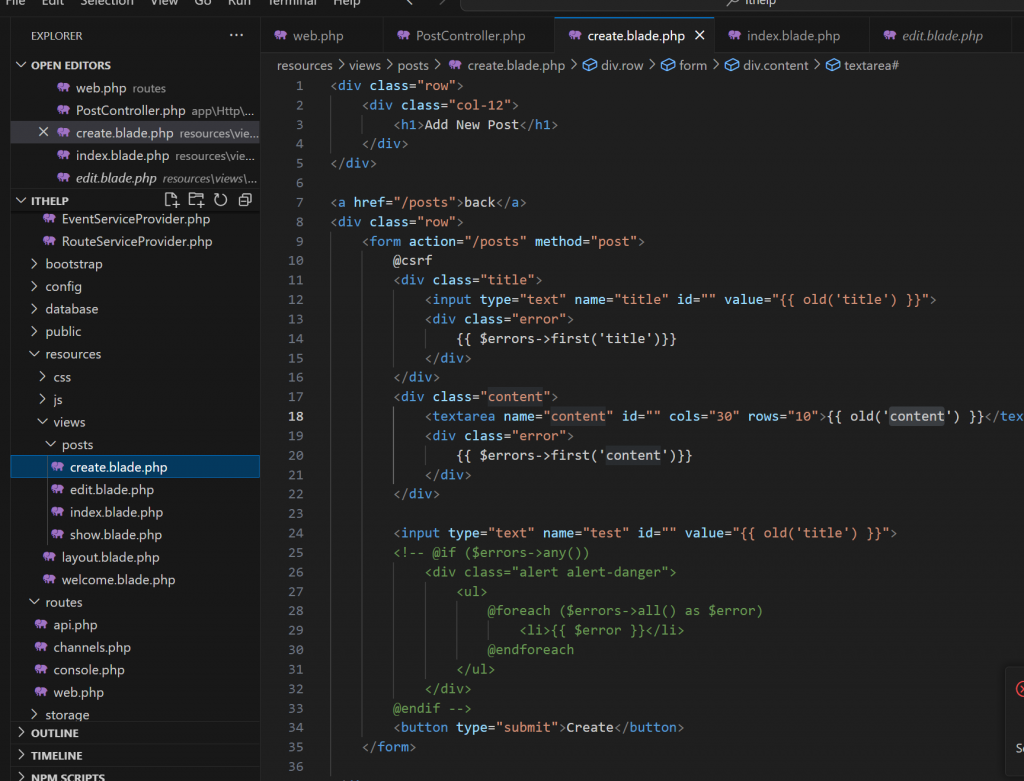1024x781 pixels.
Task: Switch to the PostController.php tab
Action: pyautogui.click(x=470, y=36)
